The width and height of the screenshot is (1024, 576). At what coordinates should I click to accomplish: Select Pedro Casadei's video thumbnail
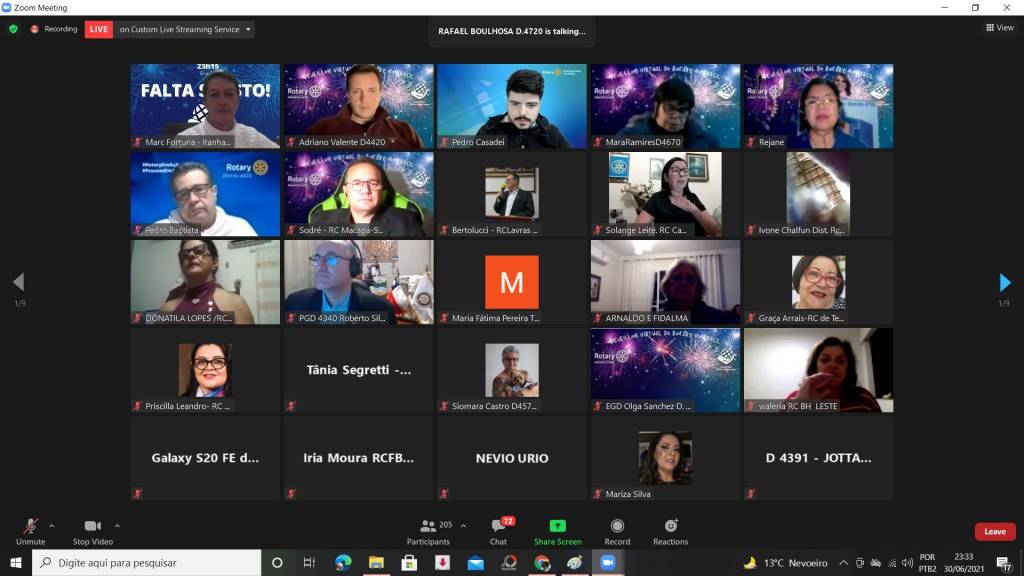(x=511, y=106)
